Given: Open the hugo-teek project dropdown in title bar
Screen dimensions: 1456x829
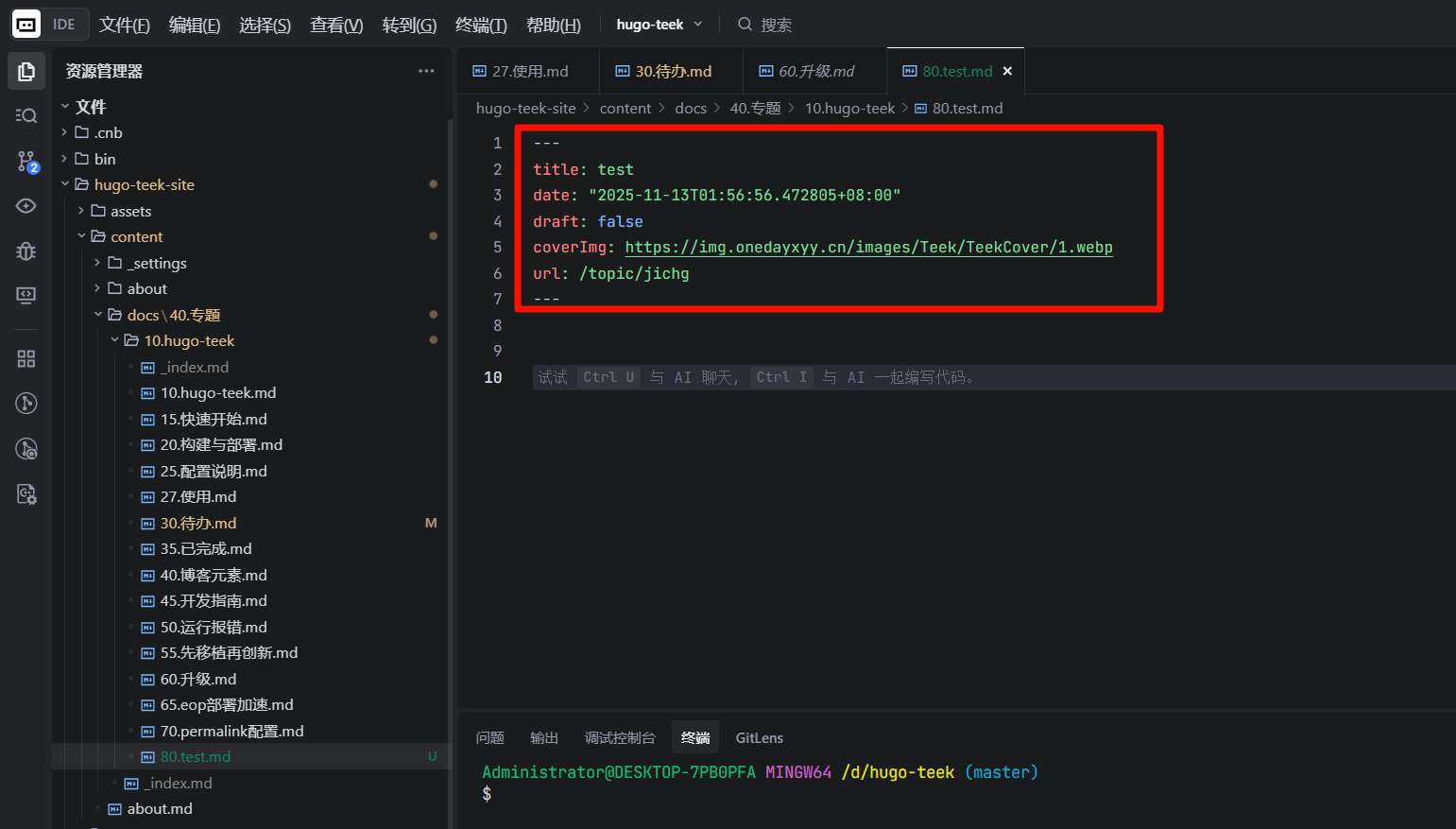Looking at the screenshot, I should [659, 25].
